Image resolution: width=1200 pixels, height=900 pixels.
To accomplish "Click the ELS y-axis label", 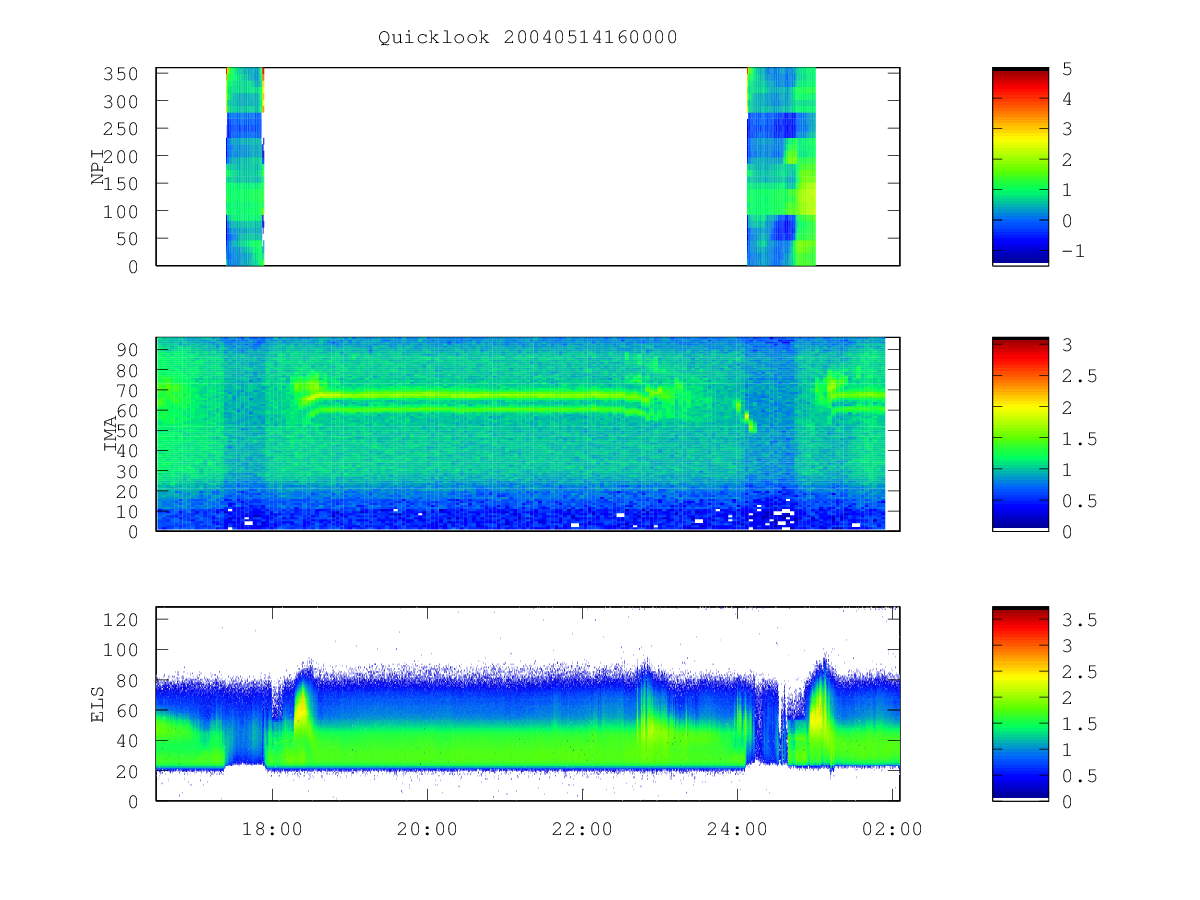I will (98, 704).
